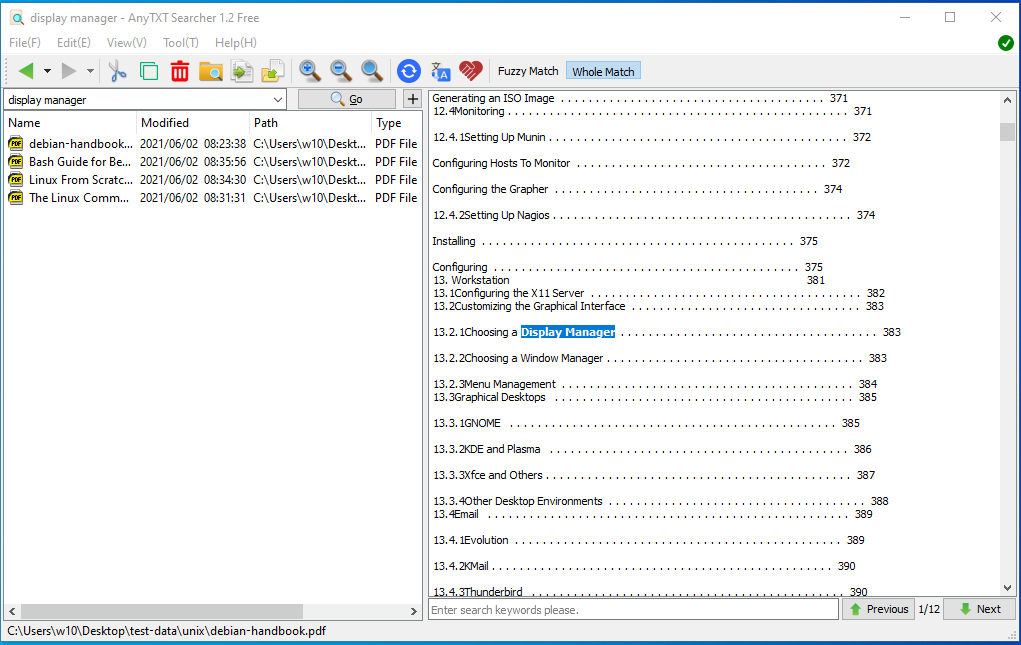Click the Next match button
The width and height of the screenshot is (1021, 645).
pyautogui.click(x=978, y=609)
